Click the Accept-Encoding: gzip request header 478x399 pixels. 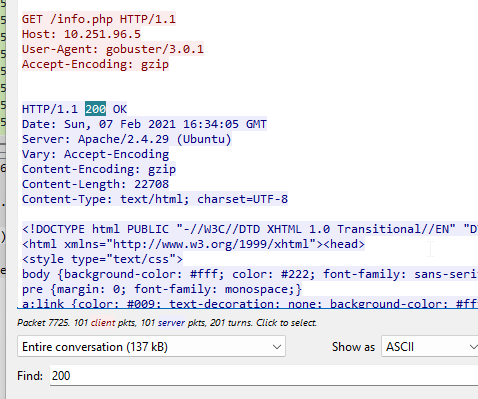[95, 64]
